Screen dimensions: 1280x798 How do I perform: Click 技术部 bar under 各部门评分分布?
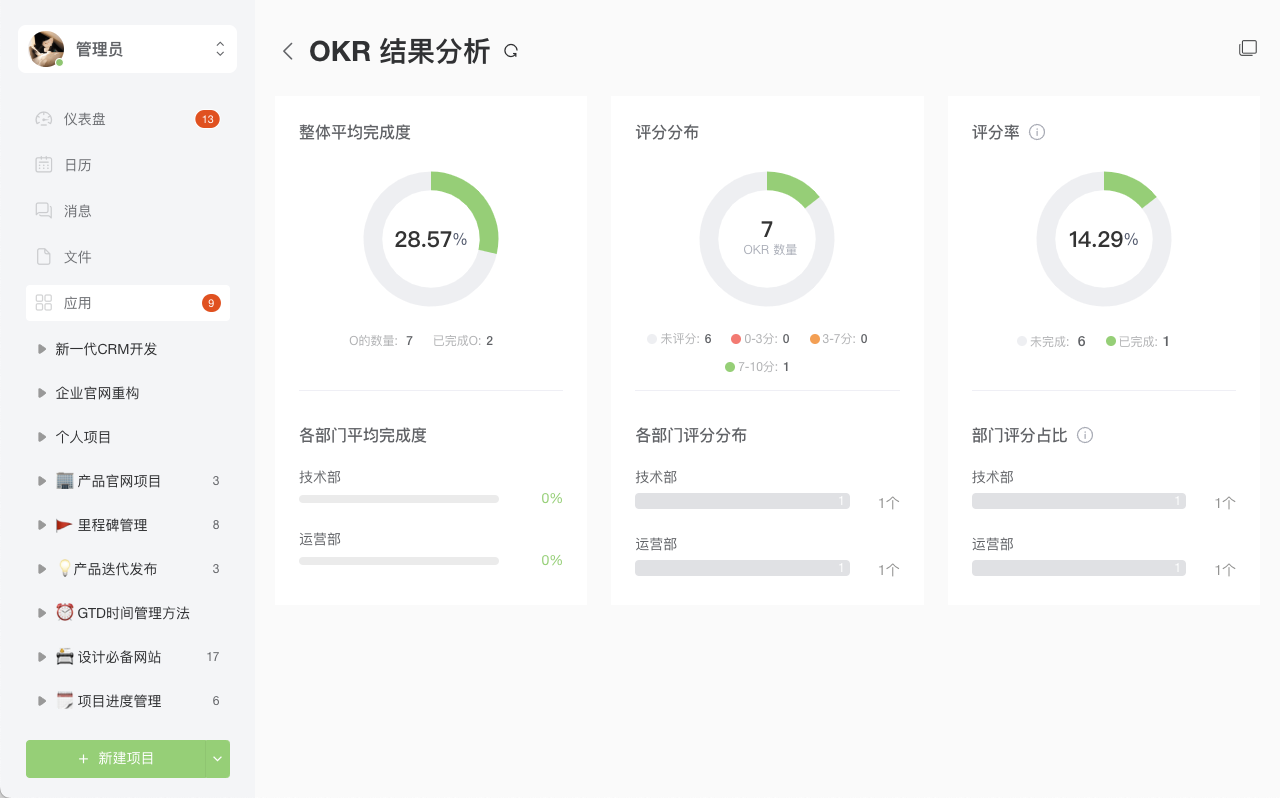(742, 501)
